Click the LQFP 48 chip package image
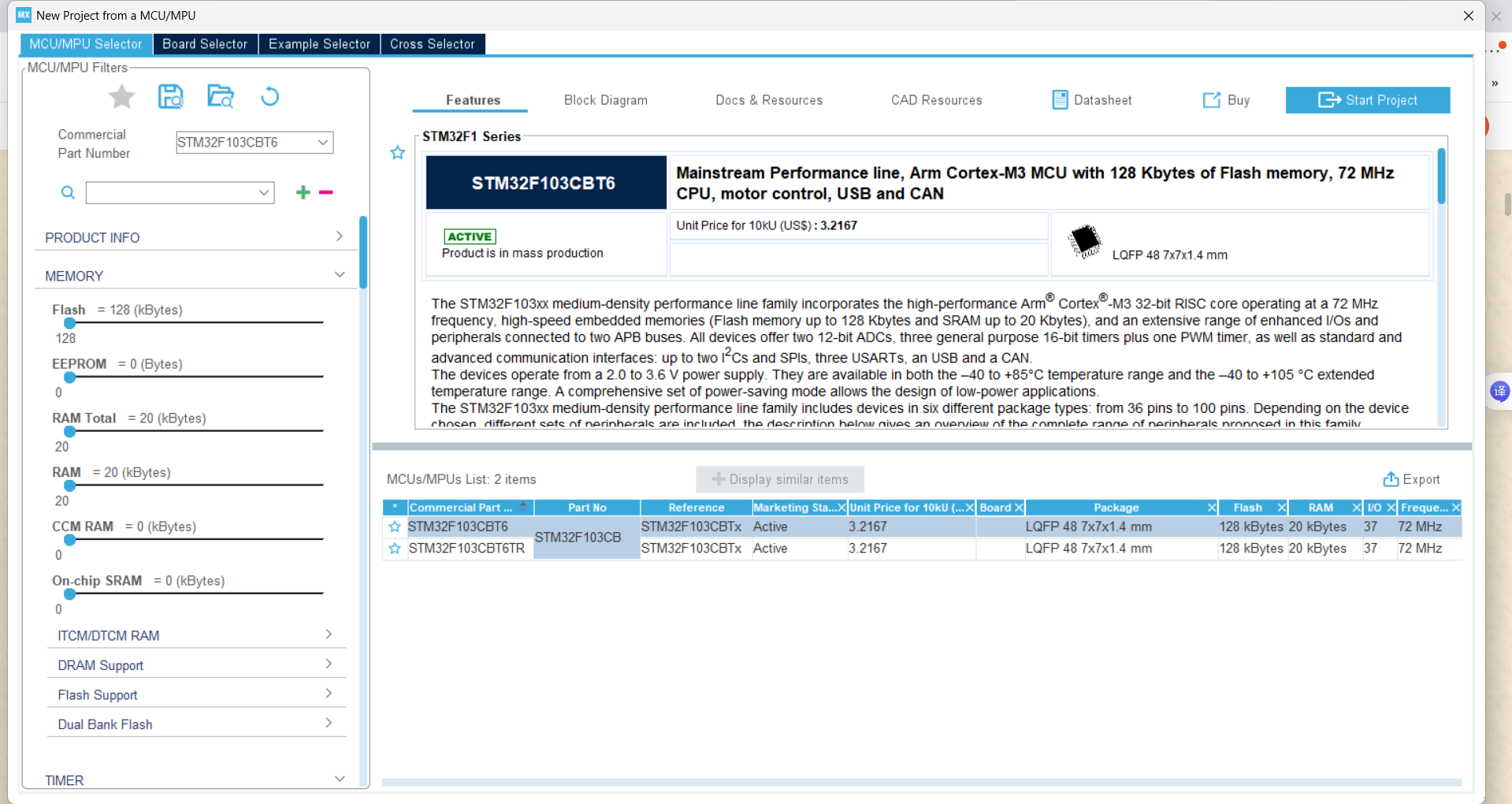This screenshot has width=1512, height=804. point(1085,241)
